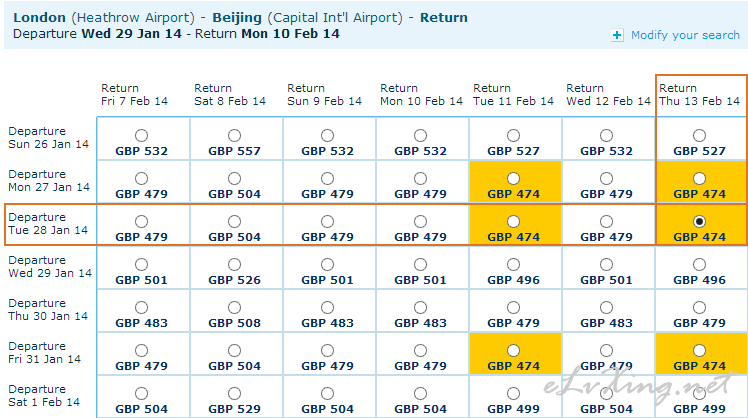Select Sun 26 Jan departure, Fri 7 Feb return fare
This screenshot has height=418, width=748.
click(x=141, y=136)
